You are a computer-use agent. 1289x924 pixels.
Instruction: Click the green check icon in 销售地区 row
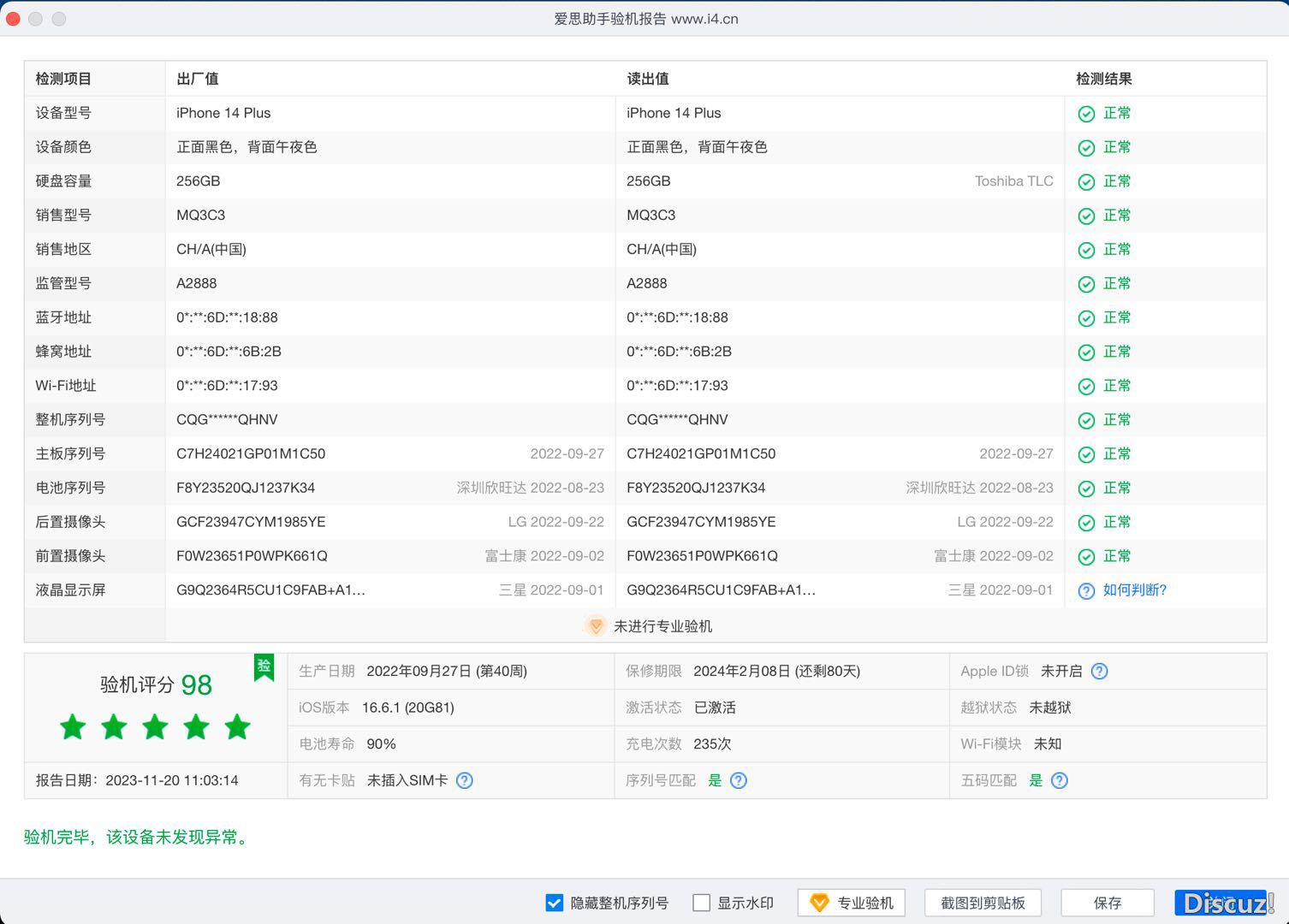click(1086, 250)
